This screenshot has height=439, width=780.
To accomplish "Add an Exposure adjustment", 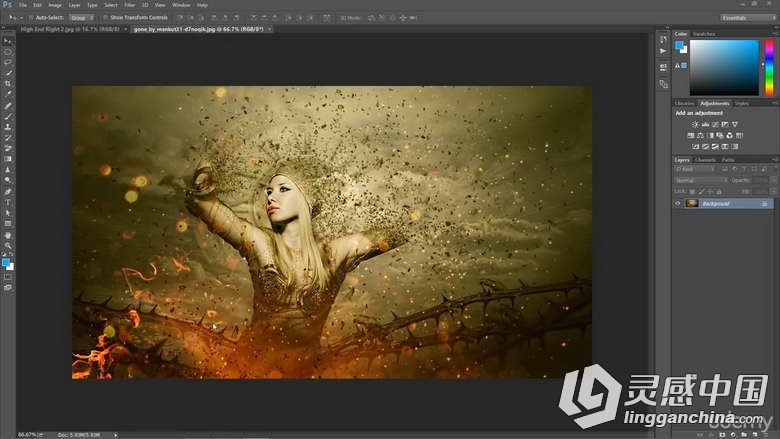I will click(725, 124).
